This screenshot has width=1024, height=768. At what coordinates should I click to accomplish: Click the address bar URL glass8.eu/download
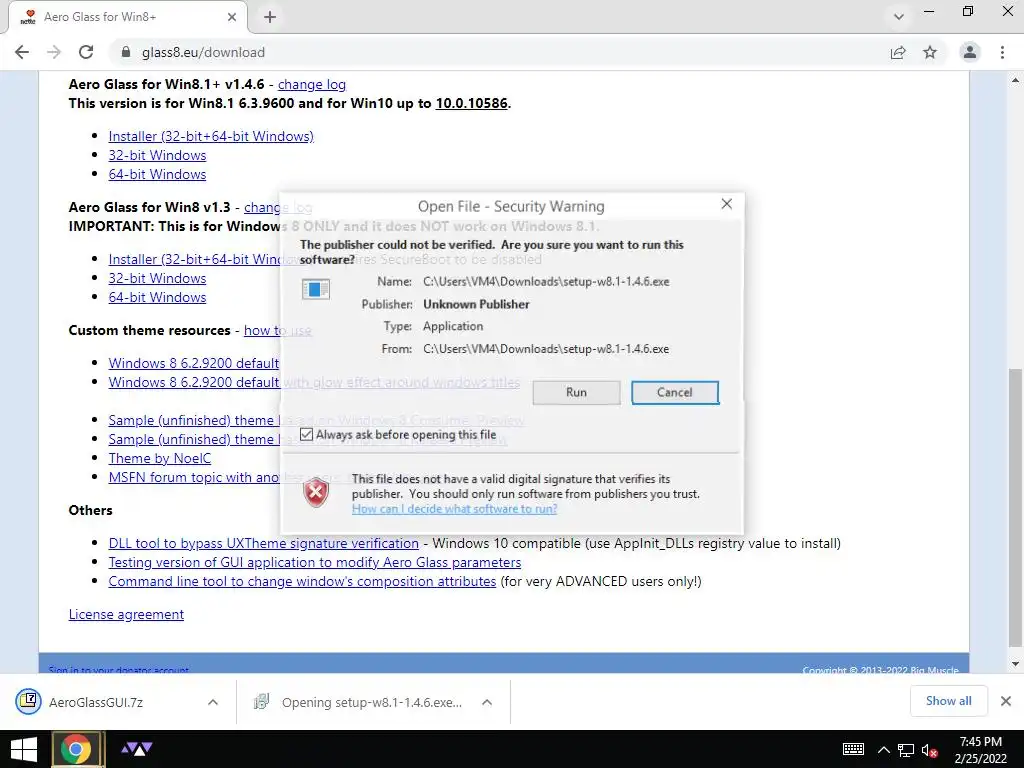[203, 52]
